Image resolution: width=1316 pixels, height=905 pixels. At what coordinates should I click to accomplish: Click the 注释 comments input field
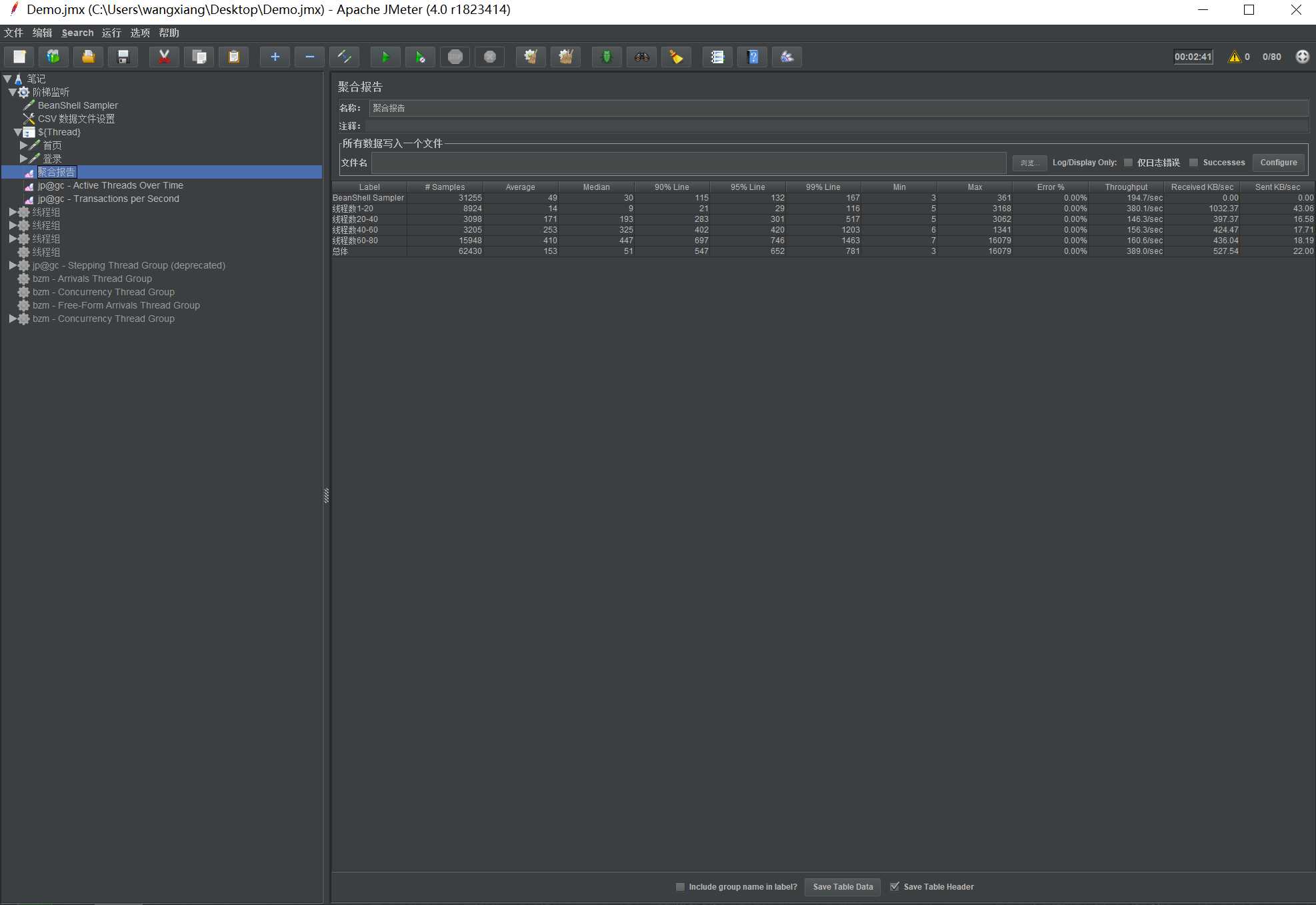pos(836,126)
